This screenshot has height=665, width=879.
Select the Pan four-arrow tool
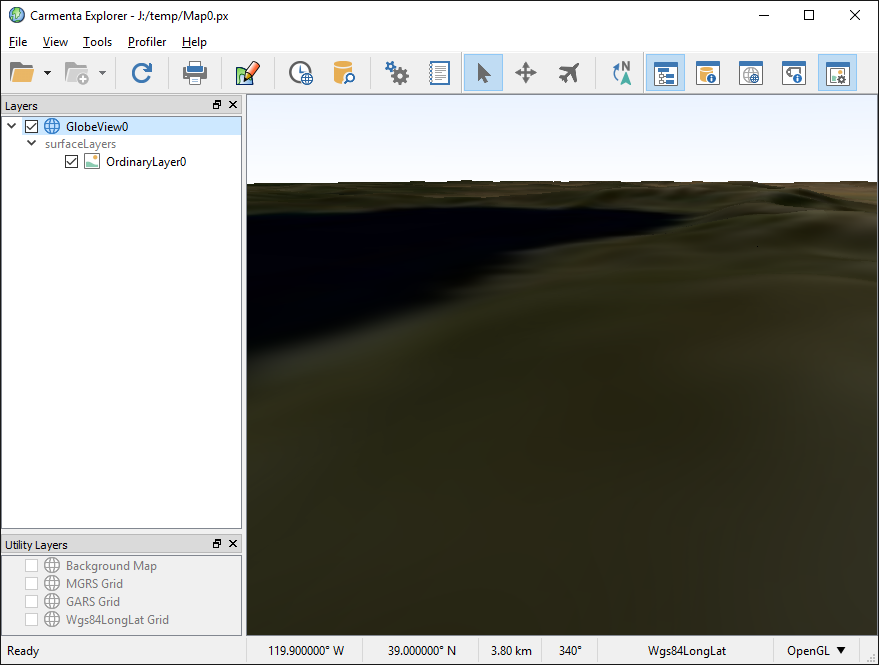click(x=525, y=73)
